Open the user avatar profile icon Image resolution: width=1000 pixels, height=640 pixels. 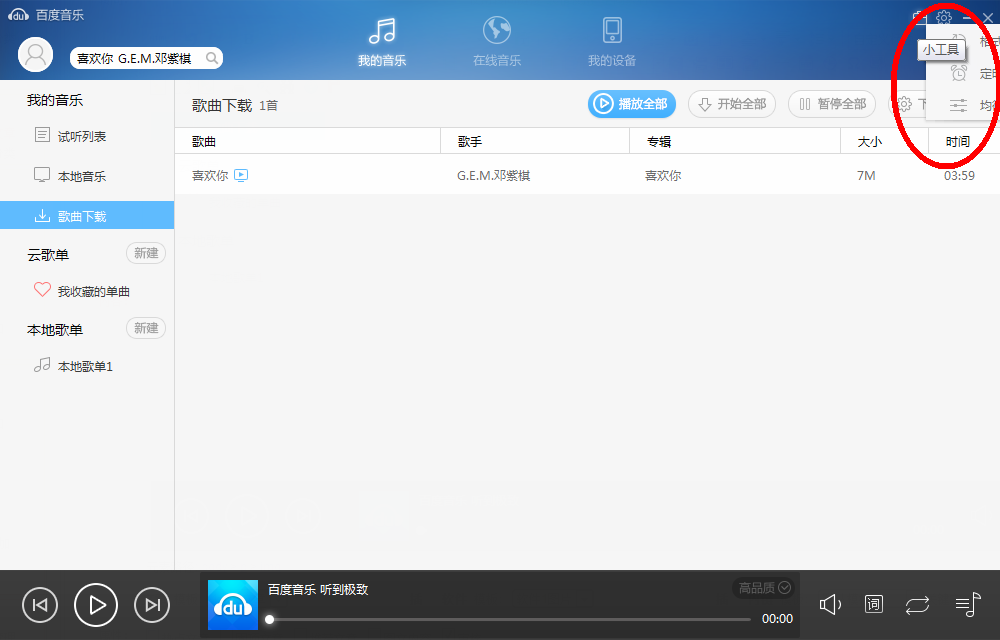(35, 54)
